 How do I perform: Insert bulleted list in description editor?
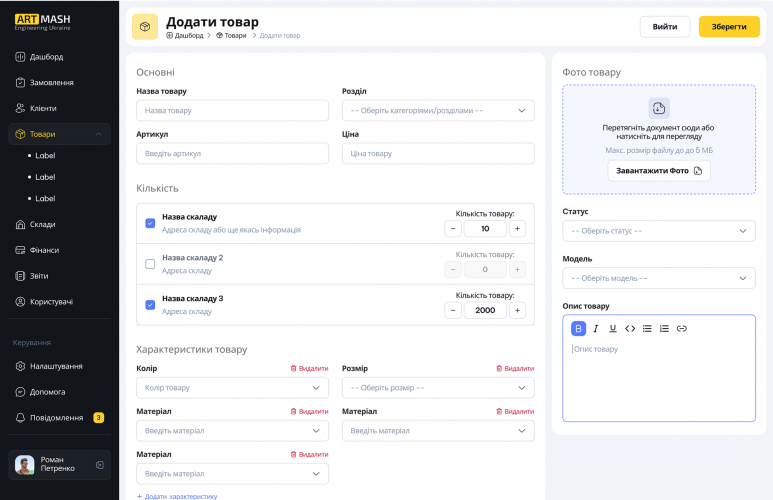(647, 328)
